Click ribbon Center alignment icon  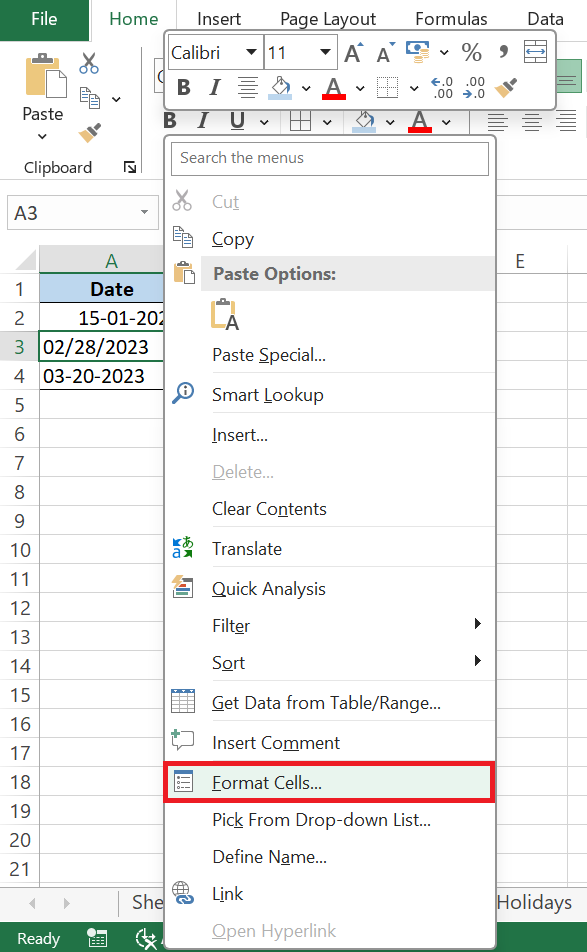point(532,121)
